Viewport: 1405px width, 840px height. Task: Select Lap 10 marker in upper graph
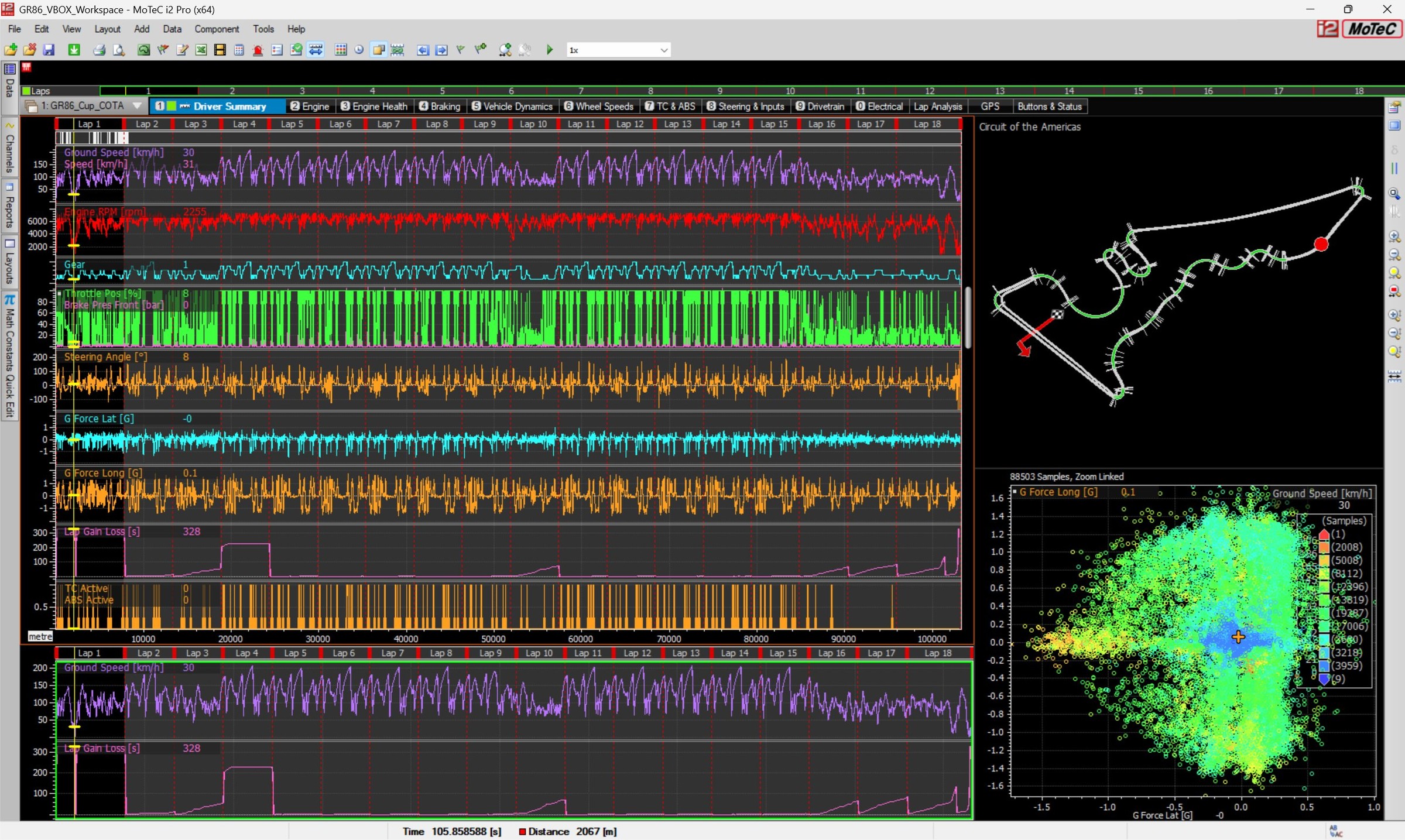tap(533, 124)
